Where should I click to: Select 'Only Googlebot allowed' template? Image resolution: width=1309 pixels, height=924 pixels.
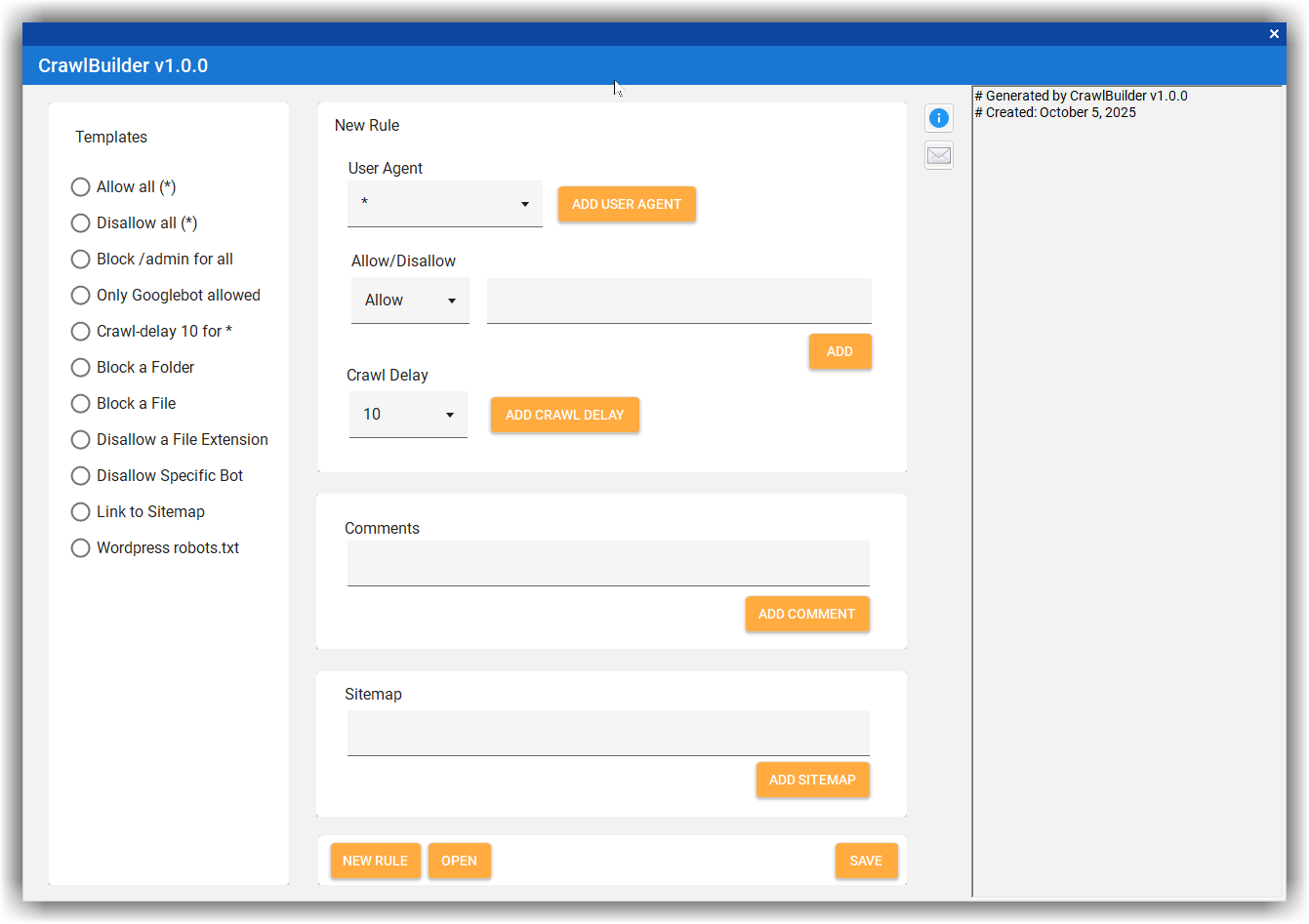[81, 296]
